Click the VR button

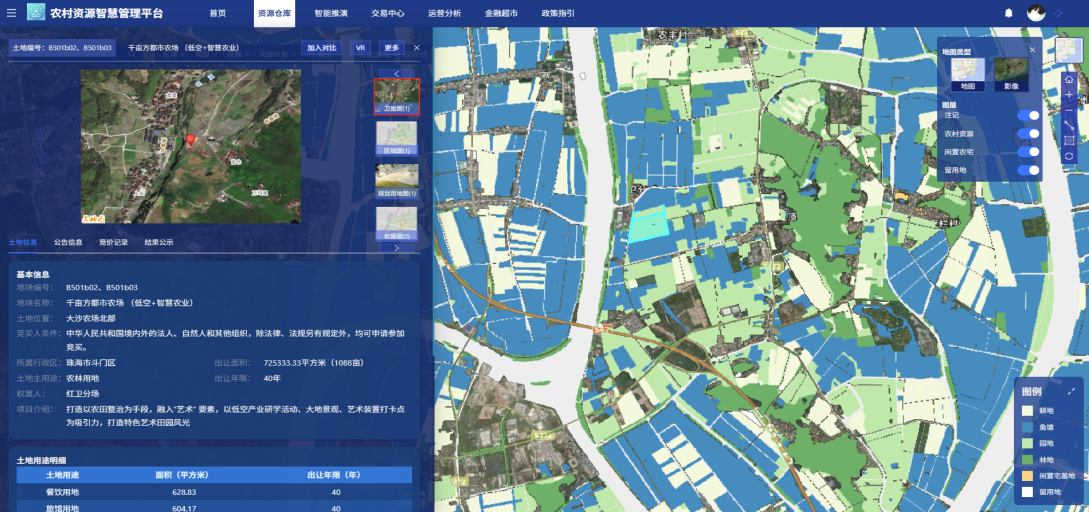360,48
